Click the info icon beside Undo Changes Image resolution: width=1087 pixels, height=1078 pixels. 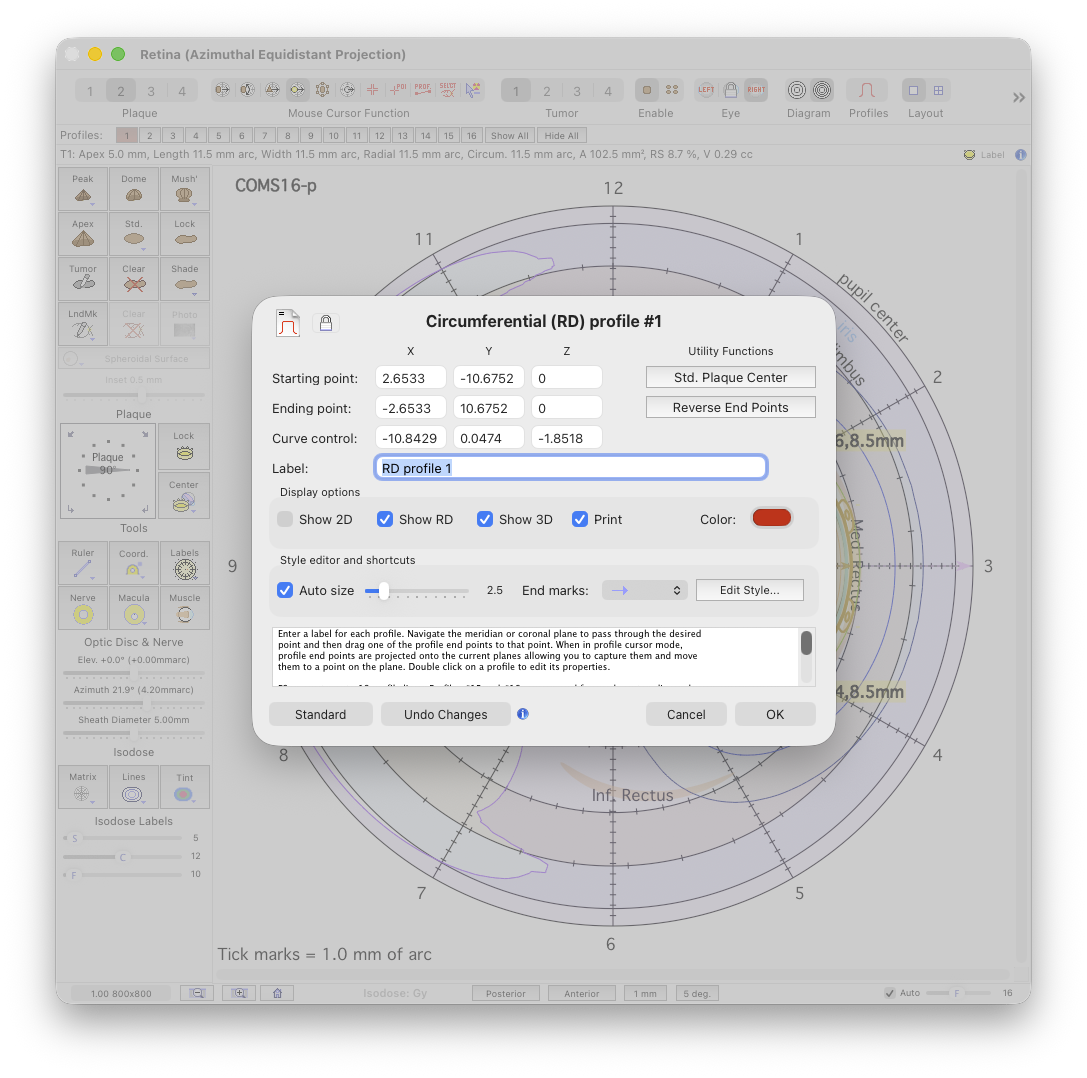522,714
